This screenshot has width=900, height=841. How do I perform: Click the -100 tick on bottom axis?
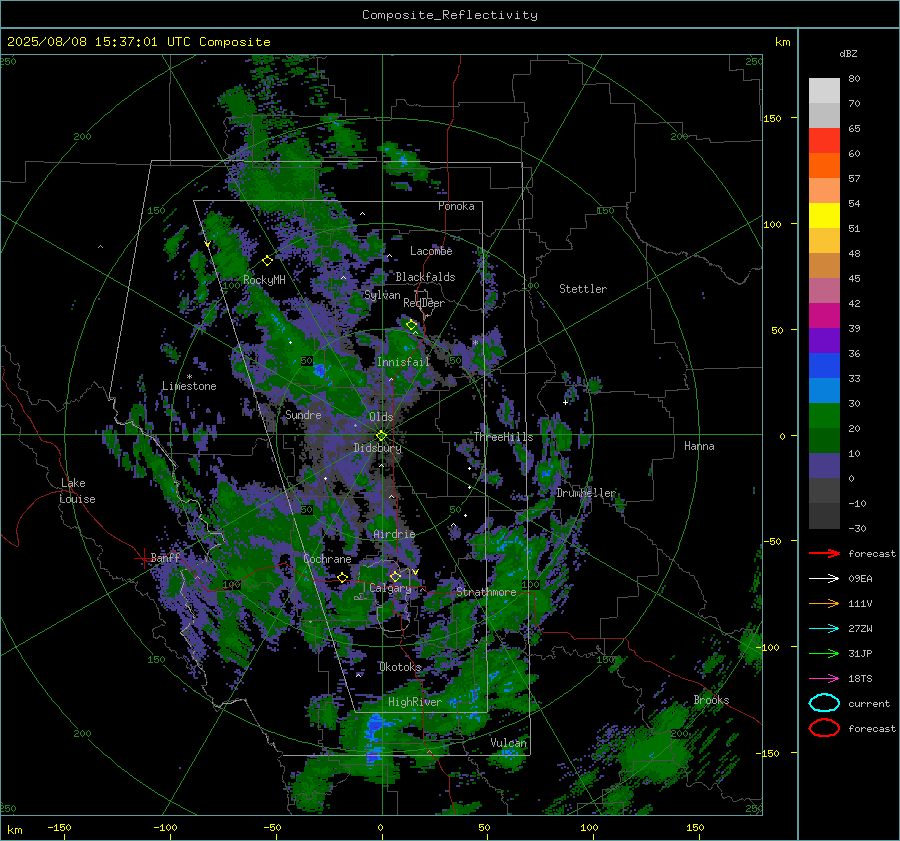coord(165,827)
